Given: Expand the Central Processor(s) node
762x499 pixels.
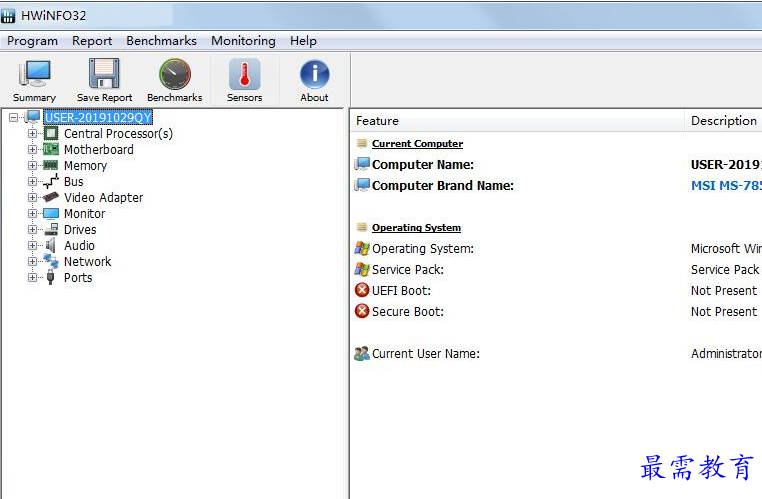Looking at the screenshot, I should [32, 133].
